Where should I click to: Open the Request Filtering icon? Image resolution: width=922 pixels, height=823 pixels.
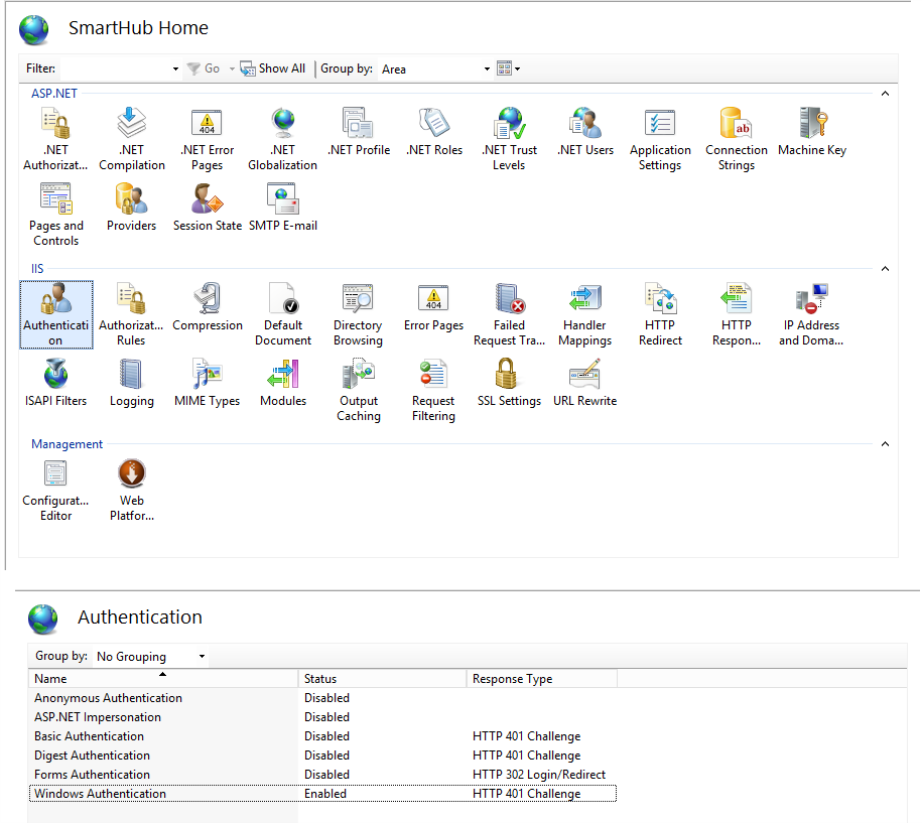coord(433,389)
